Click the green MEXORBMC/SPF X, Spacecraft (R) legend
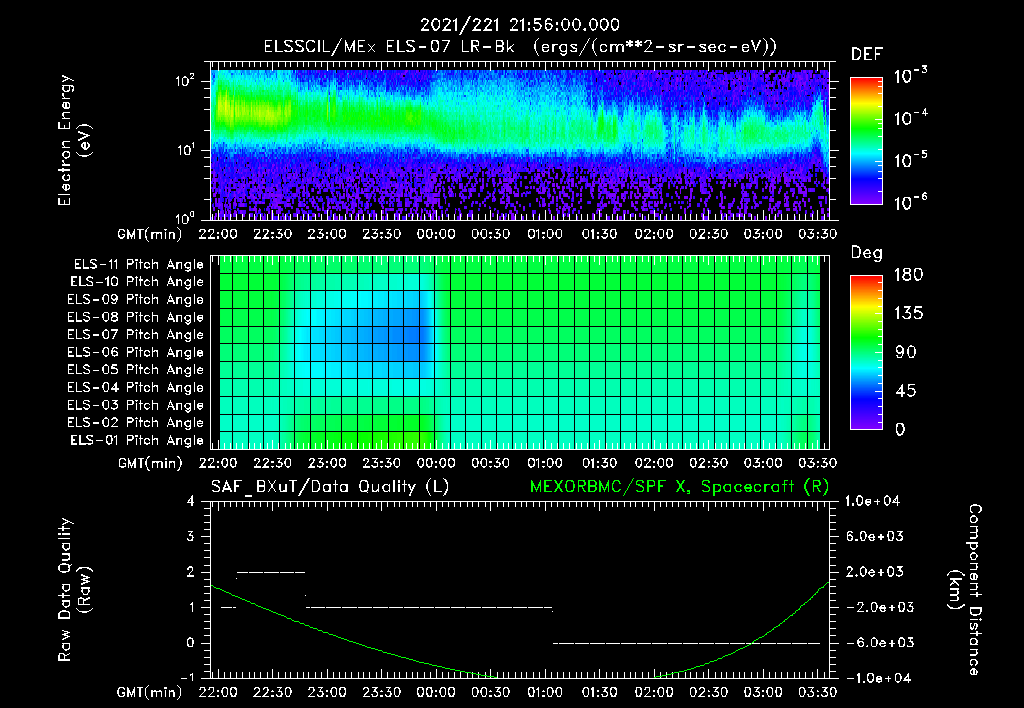 coord(679,487)
